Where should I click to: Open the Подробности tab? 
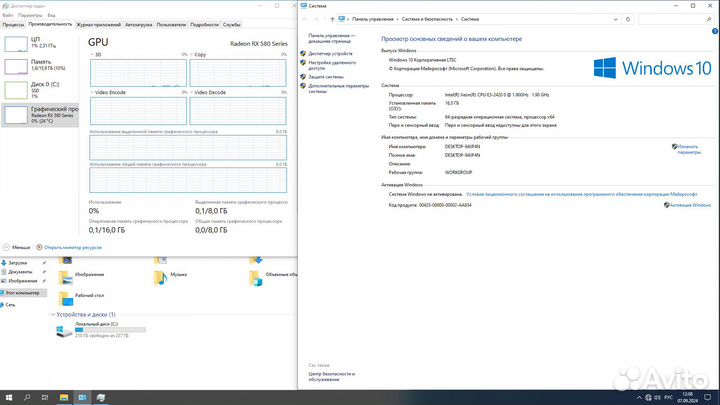204,25
